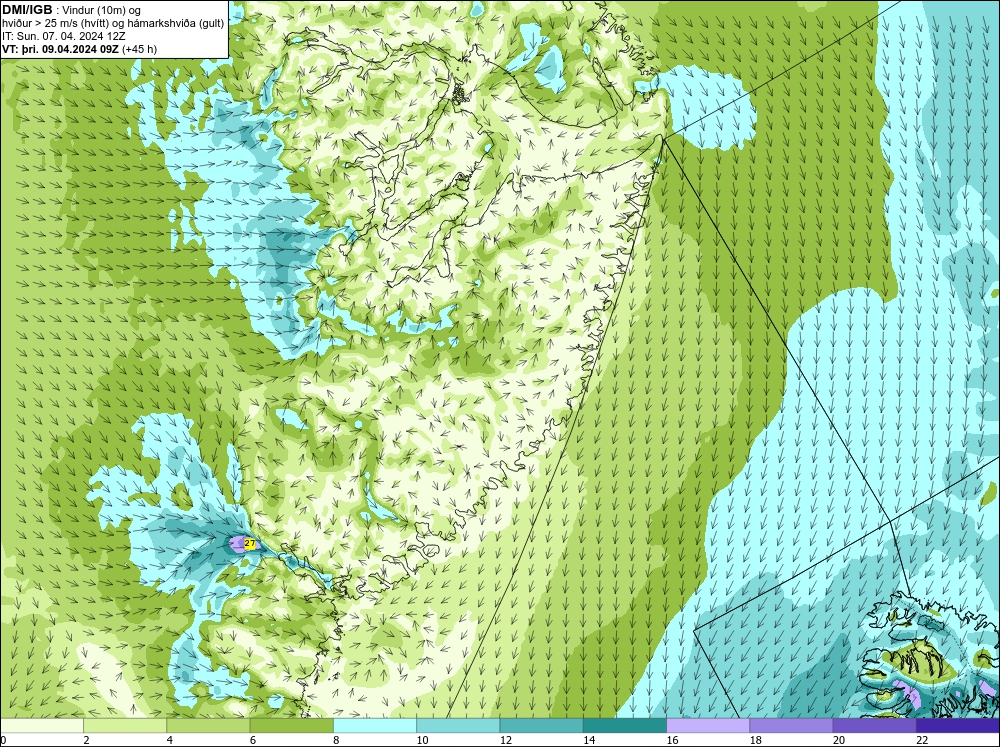1000x747 pixels.
Task: Click legend scale label 12
Action: [506, 740]
